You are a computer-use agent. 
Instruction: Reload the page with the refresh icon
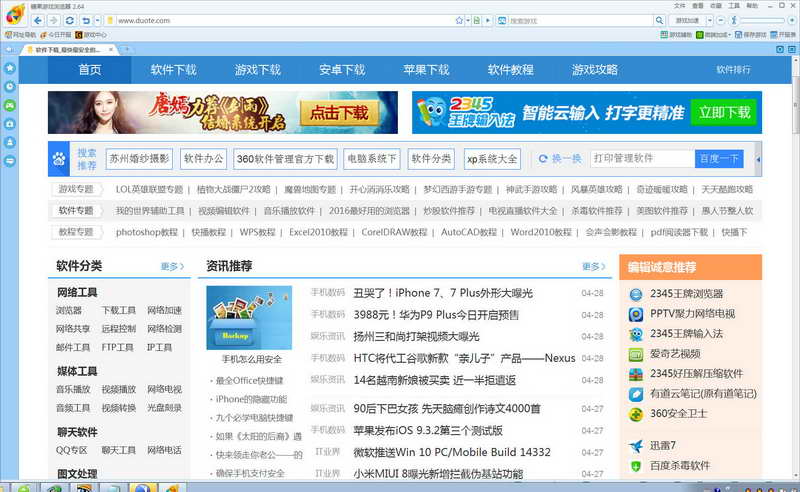point(70,20)
